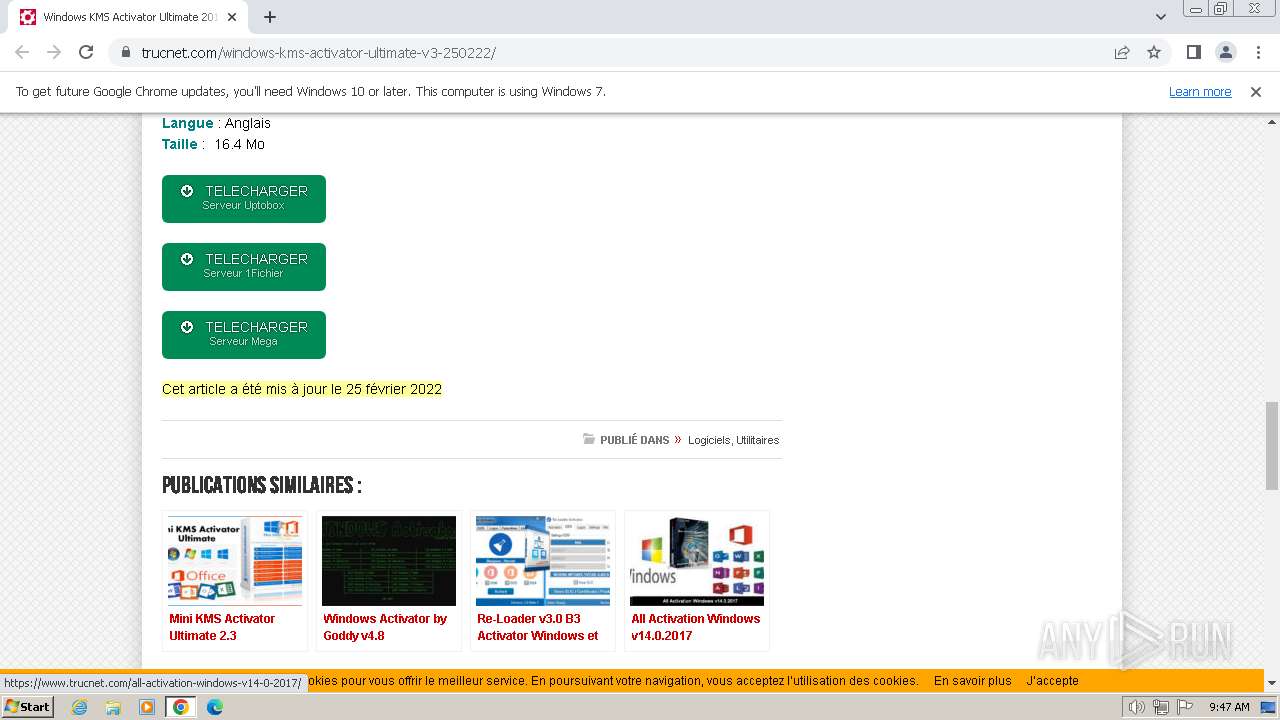Open the Logiciels category

pyautogui.click(x=708, y=440)
